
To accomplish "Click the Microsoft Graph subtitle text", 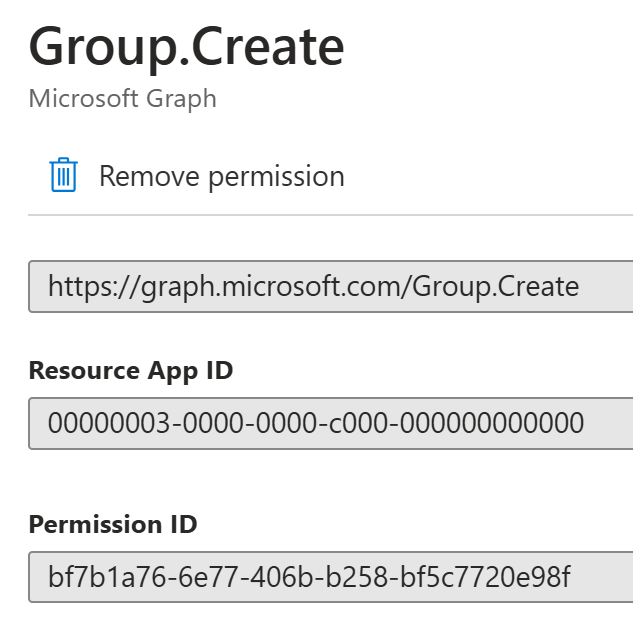I will [x=122, y=99].
